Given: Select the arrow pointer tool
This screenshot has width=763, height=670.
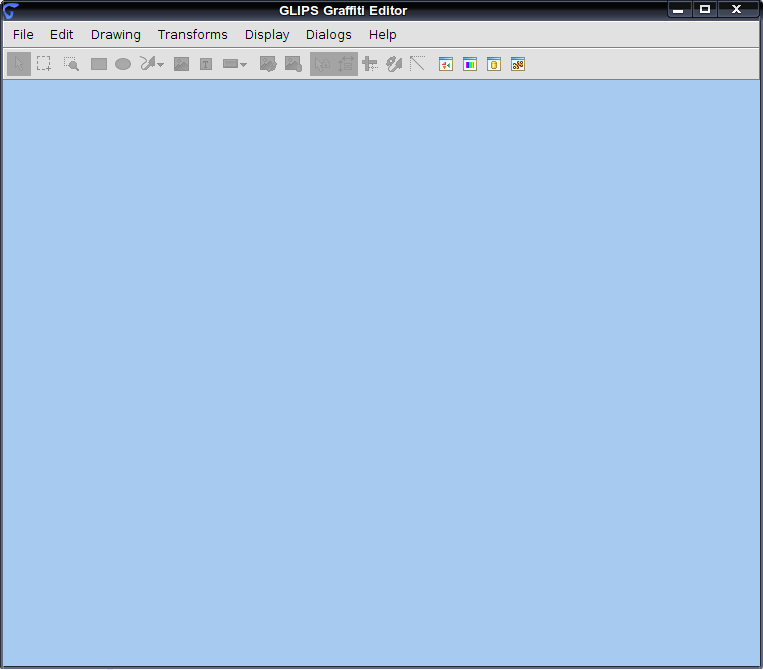Looking at the screenshot, I should tap(19, 64).
